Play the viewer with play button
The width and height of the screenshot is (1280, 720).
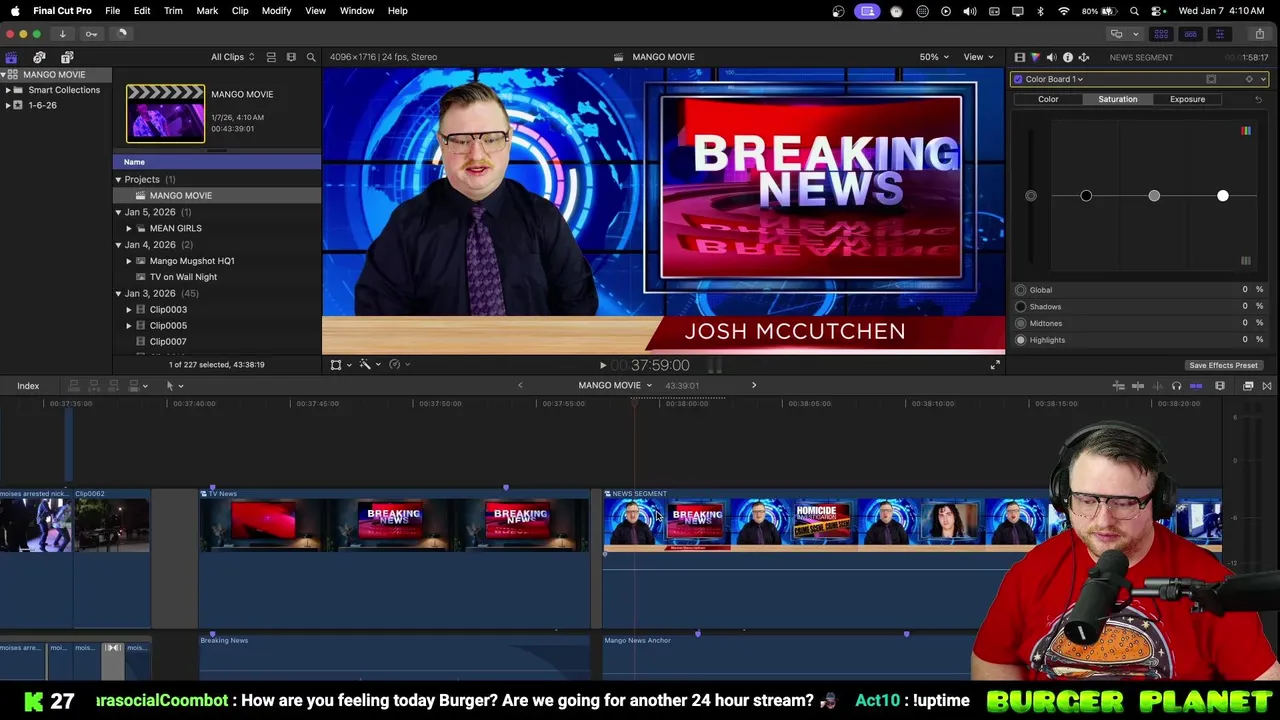[x=602, y=366]
